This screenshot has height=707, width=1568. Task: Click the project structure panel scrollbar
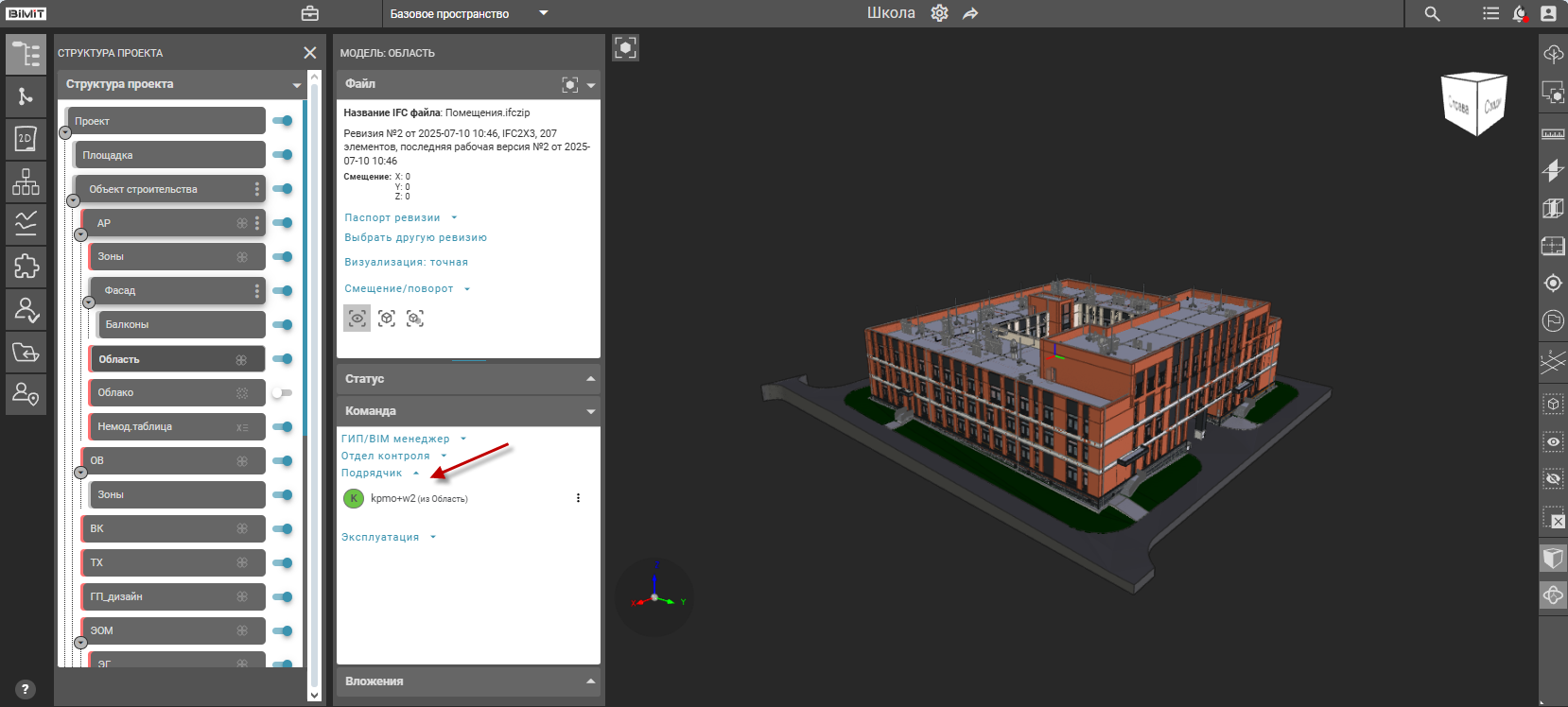click(315, 378)
